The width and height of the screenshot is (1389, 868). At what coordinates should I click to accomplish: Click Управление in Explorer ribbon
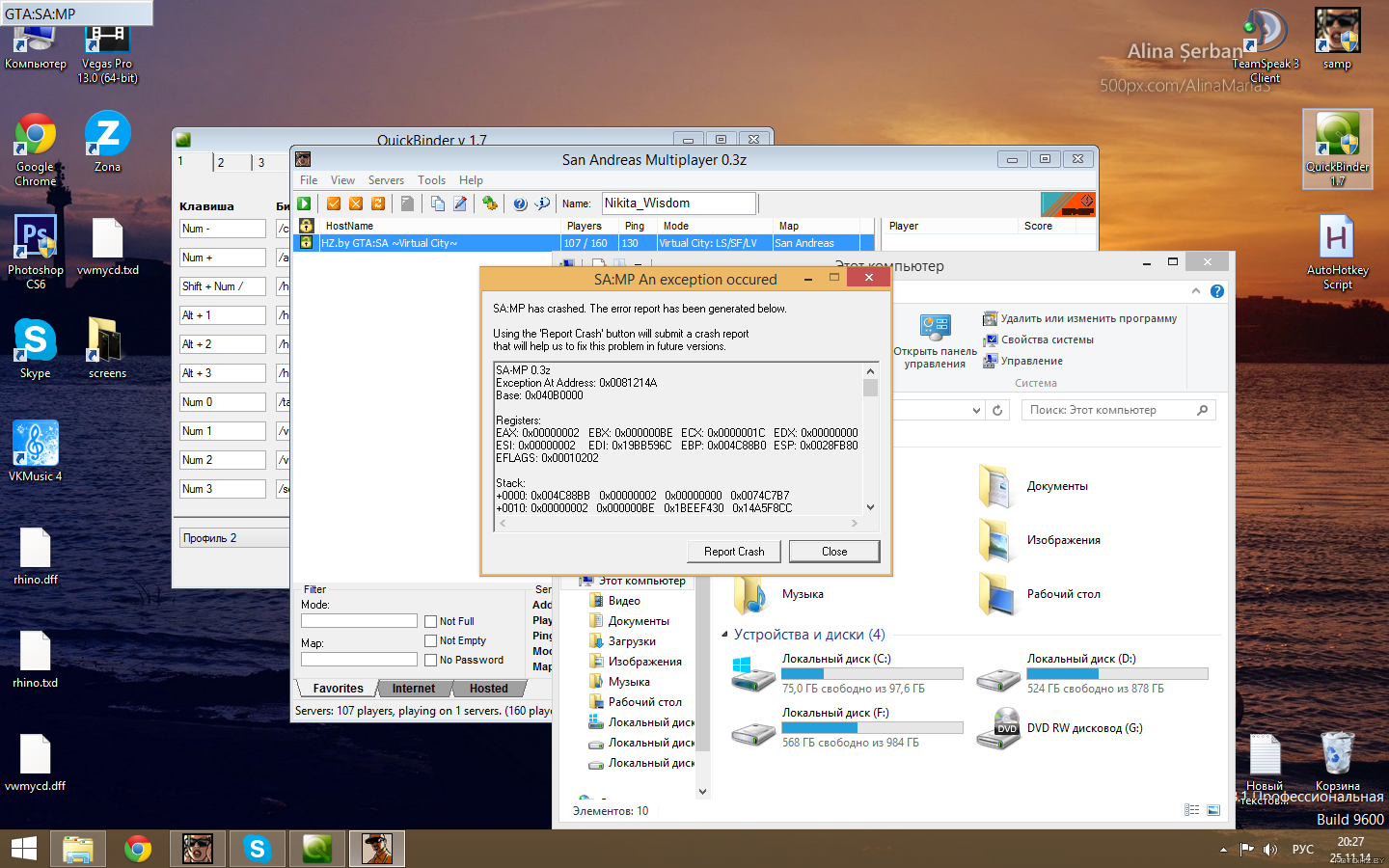[x=1023, y=361]
